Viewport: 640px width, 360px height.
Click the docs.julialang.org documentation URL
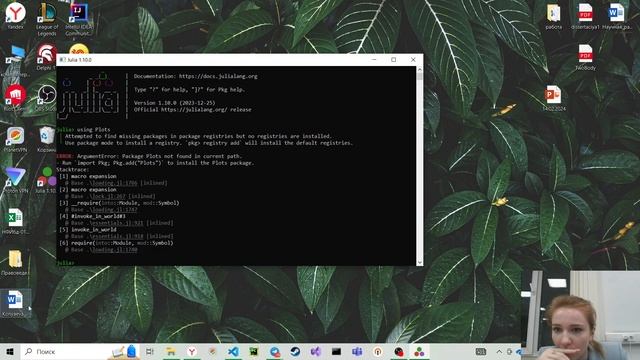tap(218, 76)
